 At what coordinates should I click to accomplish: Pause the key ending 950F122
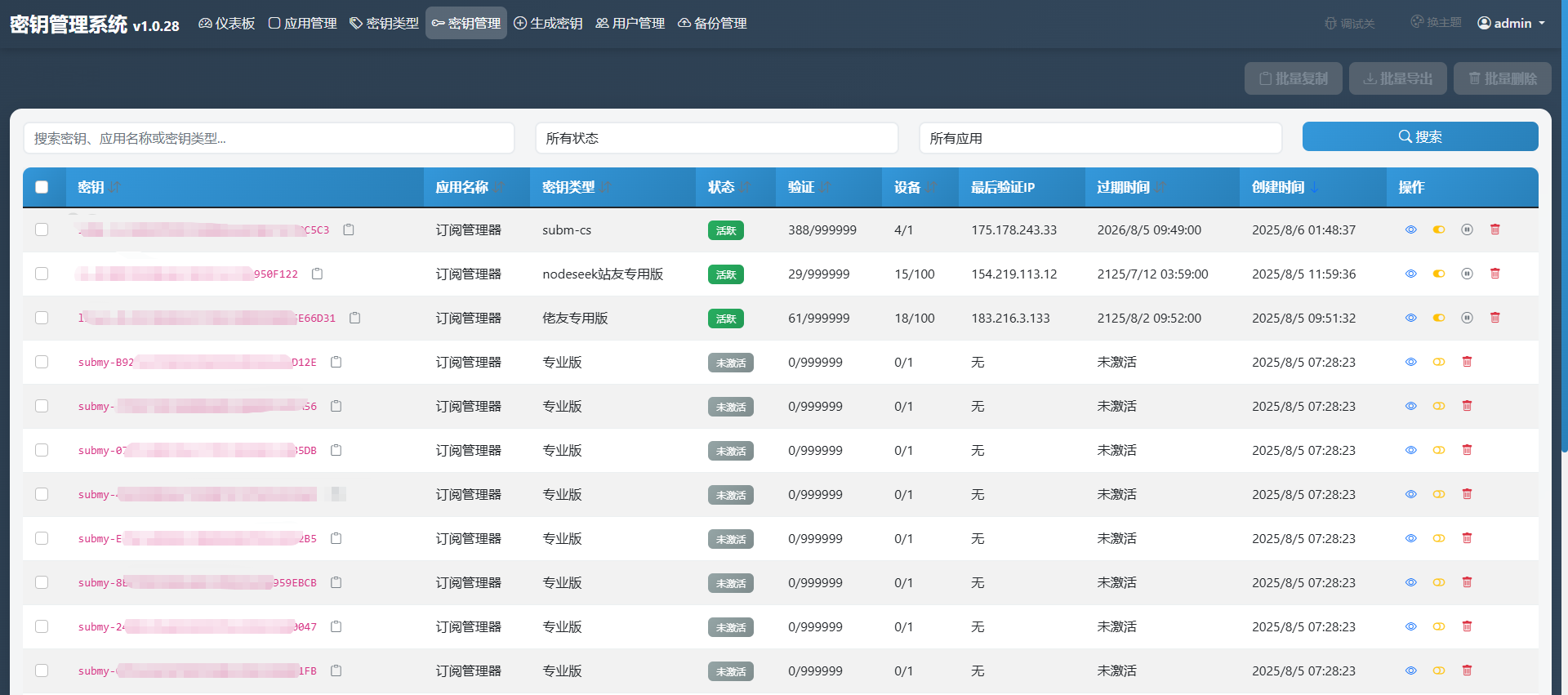point(1467,274)
